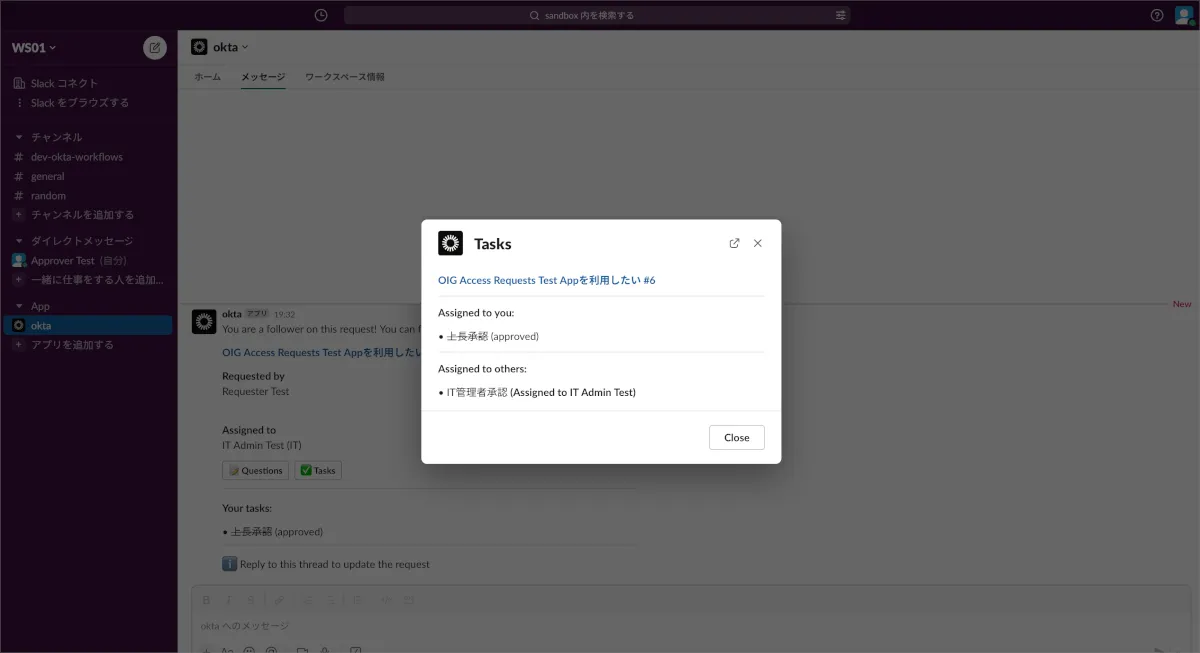The image size is (1200, 653).
Task: Open the OIG Access Requests link in message
Action: [321, 353]
